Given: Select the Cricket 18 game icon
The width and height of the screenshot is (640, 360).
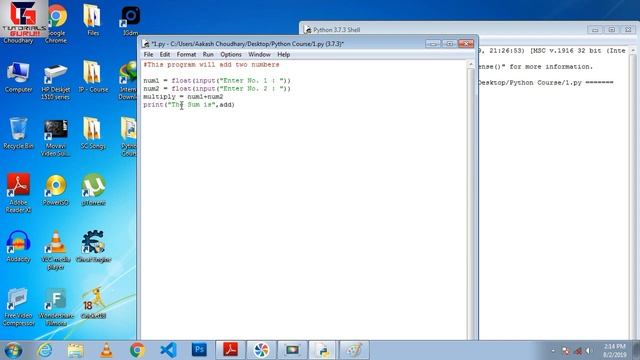Looking at the screenshot, I should point(93,303).
